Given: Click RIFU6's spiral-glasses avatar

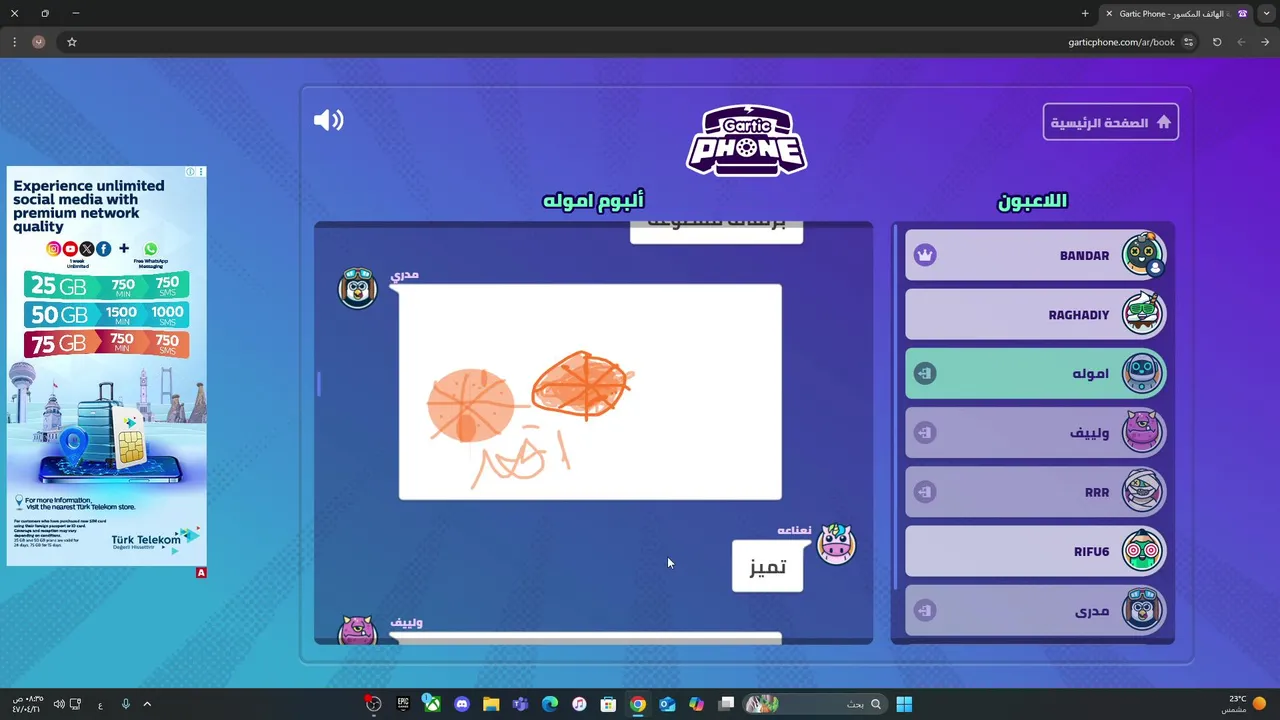Looking at the screenshot, I should (1142, 551).
